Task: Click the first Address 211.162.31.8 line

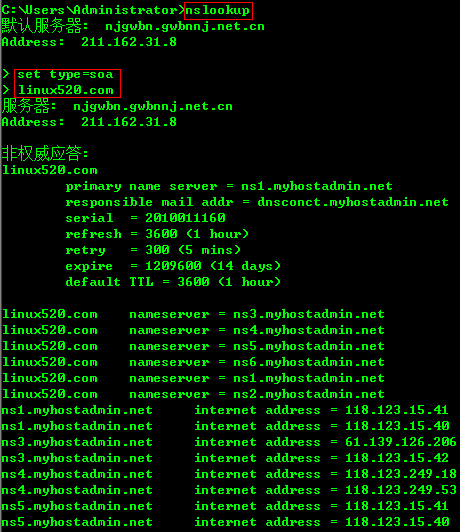Action: pos(89,42)
